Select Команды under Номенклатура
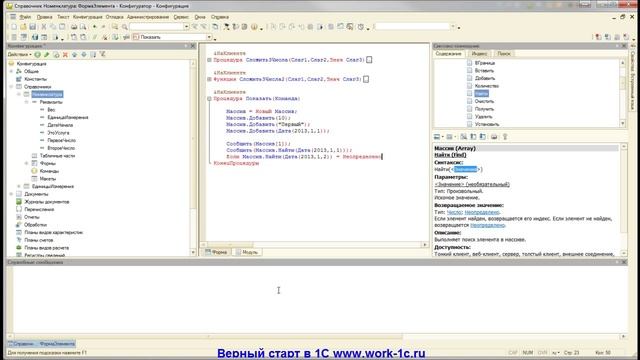640x360 pixels. [49, 171]
